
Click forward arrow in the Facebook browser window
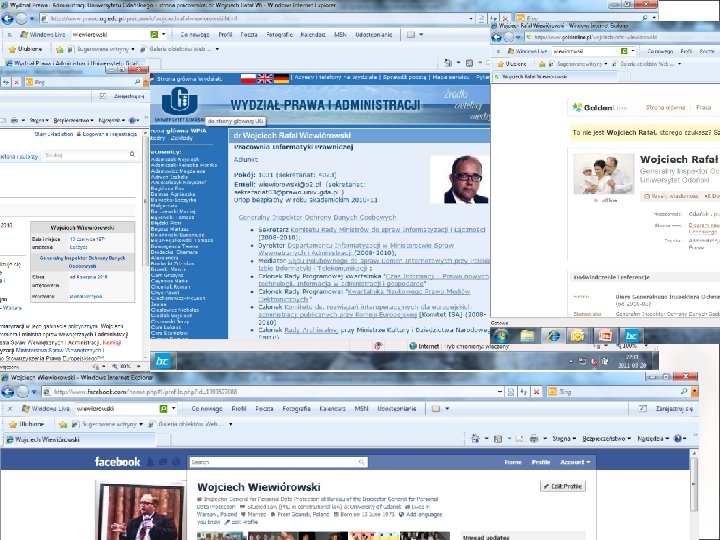click(x=22, y=392)
